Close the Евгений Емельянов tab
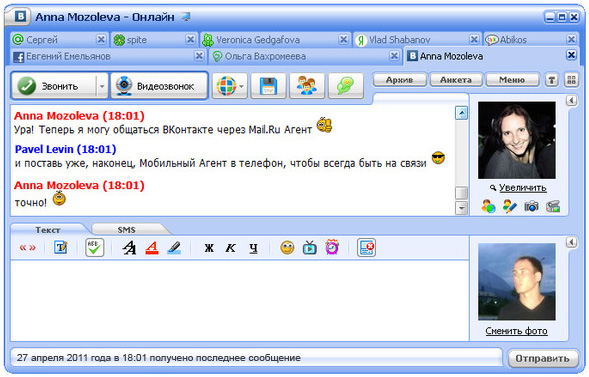 [x=199, y=56]
